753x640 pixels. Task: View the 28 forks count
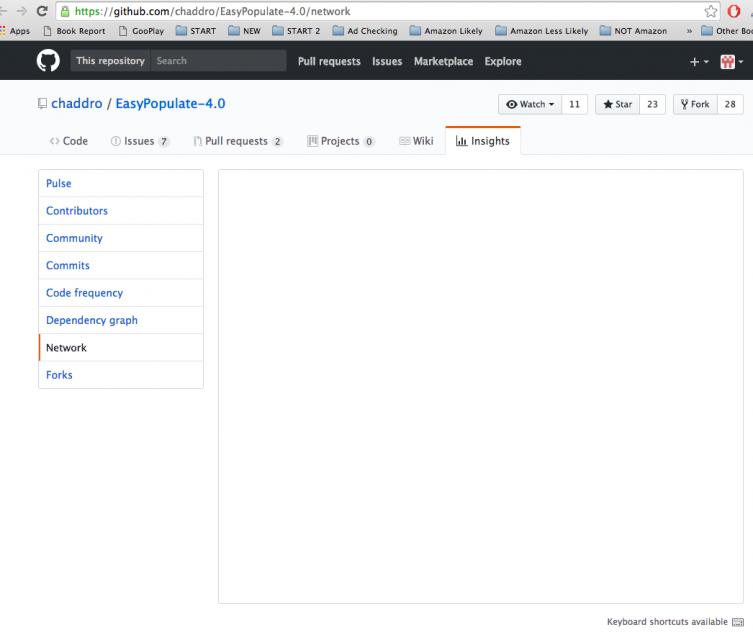(x=730, y=104)
